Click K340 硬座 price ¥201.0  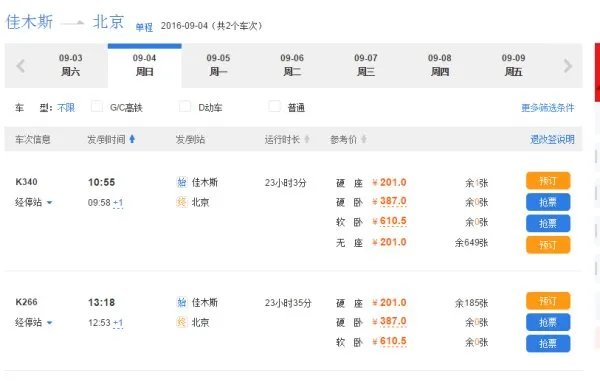[389, 182]
